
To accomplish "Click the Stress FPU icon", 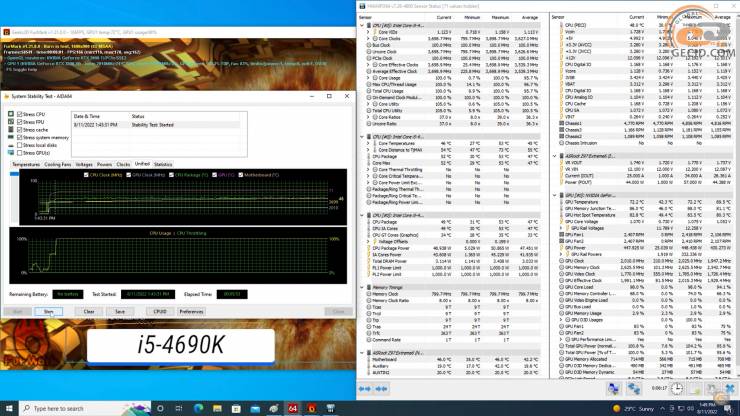I will pyautogui.click(x=11, y=122).
